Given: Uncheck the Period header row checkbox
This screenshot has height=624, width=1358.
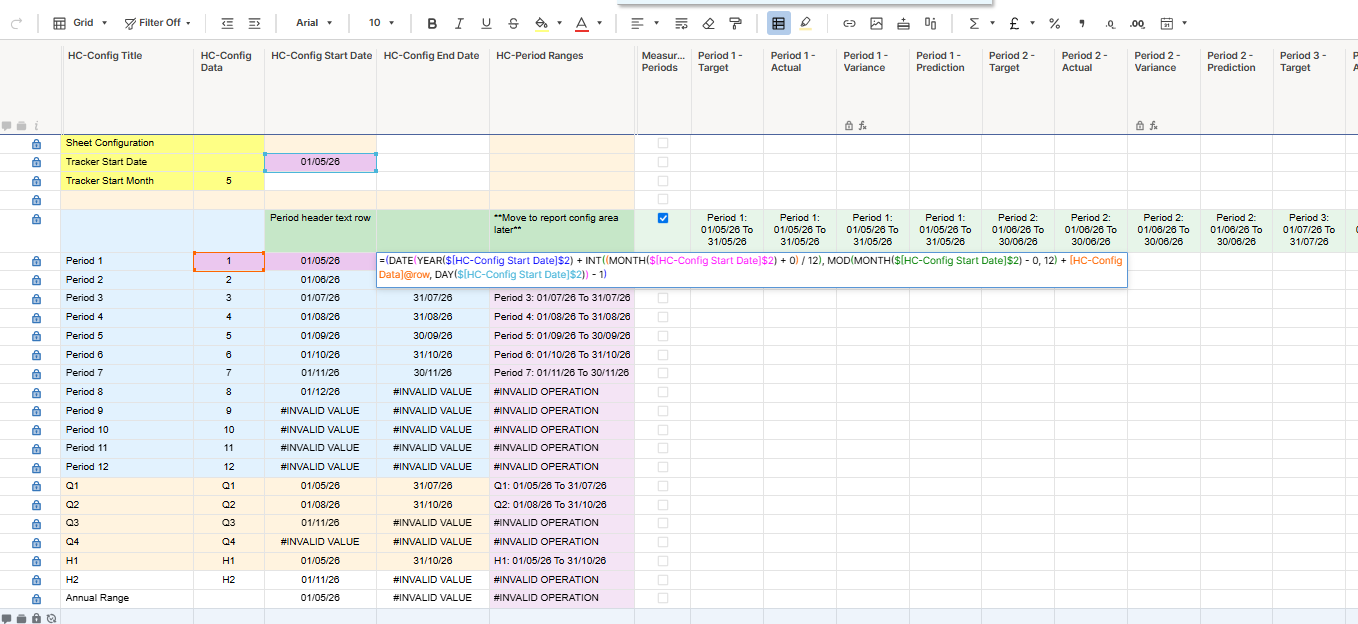Looking at the screenshot, I should pyautogui.click(x=663, y=218).
